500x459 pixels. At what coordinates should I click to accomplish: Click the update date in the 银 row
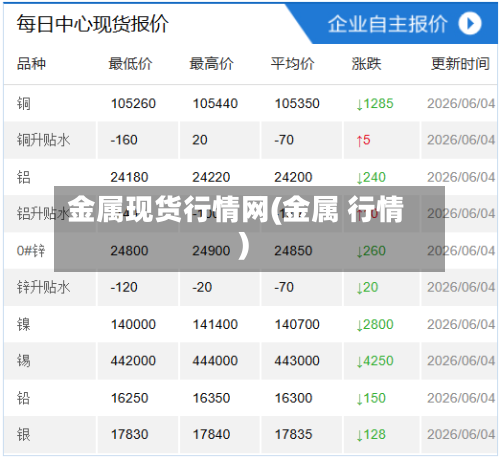pyautogui.click(x=461, y=434)
